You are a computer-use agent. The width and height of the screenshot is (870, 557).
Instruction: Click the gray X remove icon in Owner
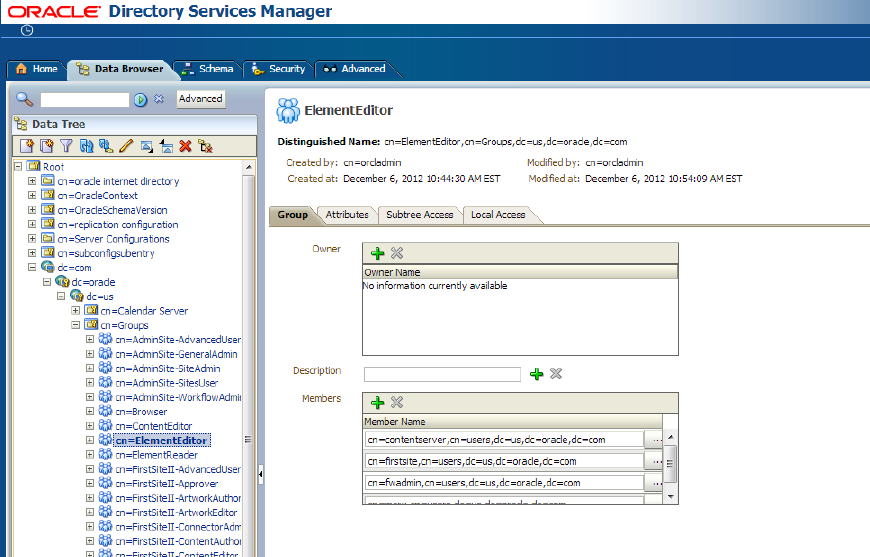coord(397,254)
